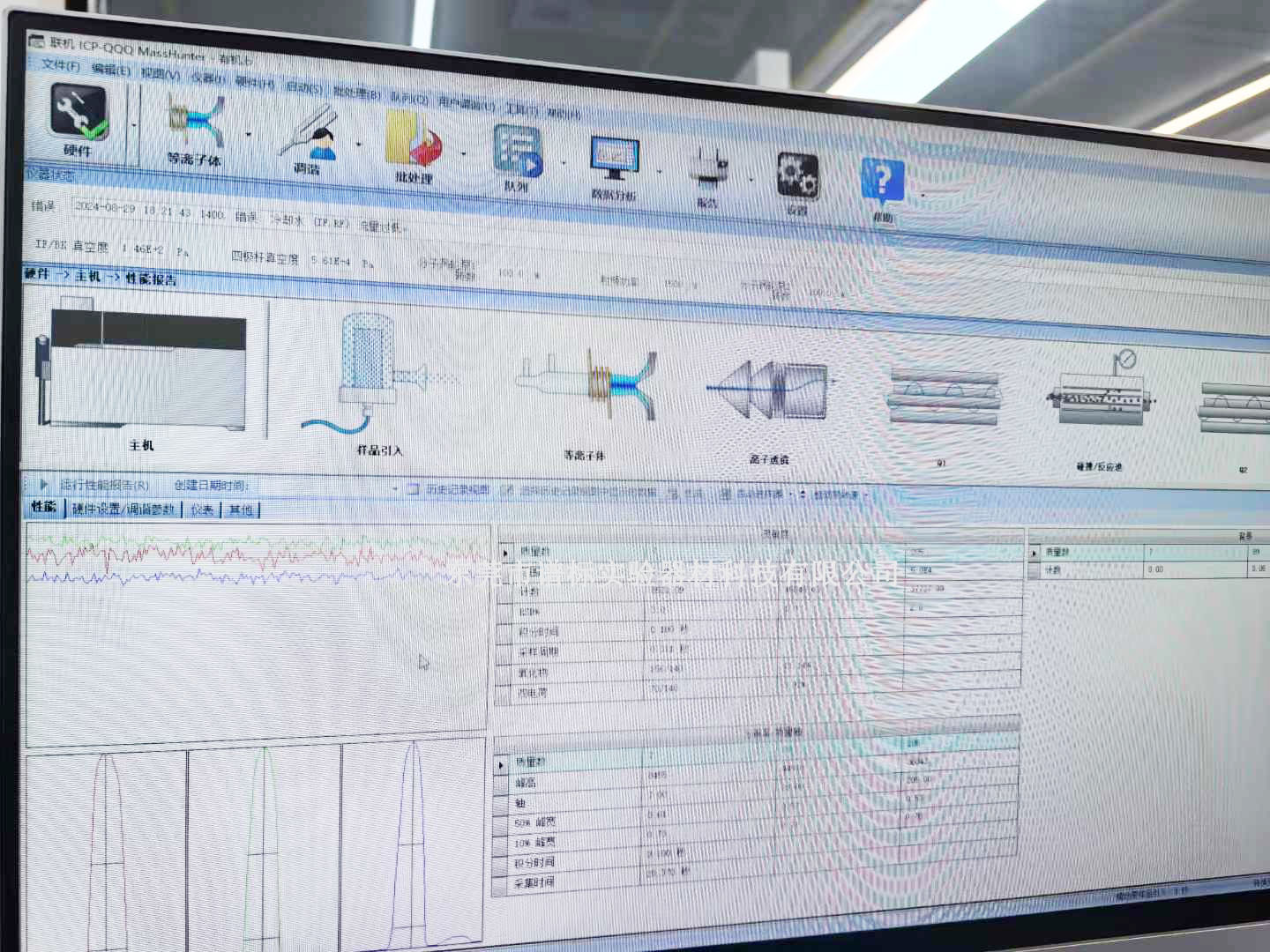Toggle the 历史记录视图 checkbox
The width and height of the screenshot is (1270, 952).
pyautogui.click(x=413, y=489)
